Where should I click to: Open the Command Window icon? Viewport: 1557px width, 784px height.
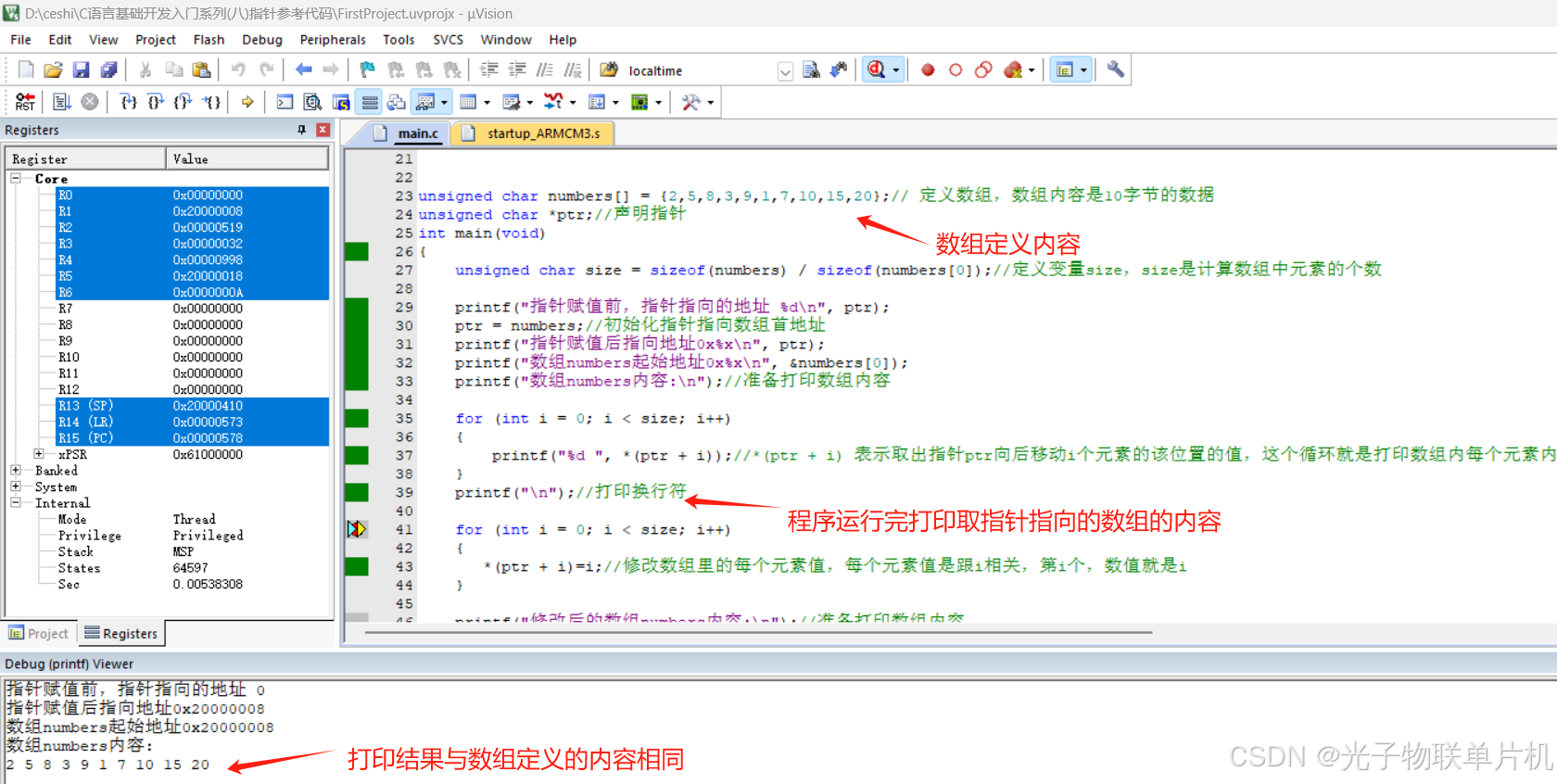pos(285,102)
